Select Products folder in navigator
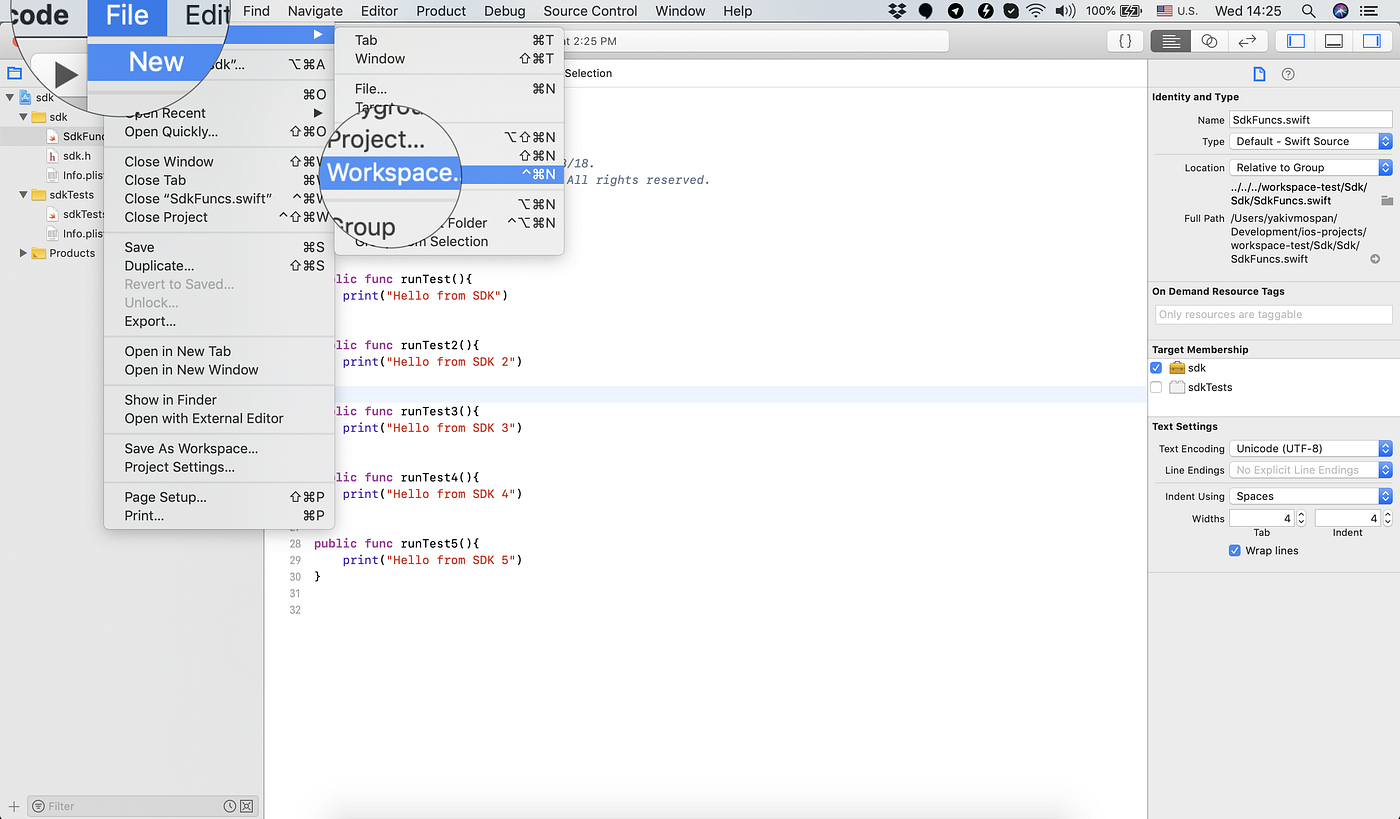Screen dimensions: 1400x819 (x=72, y=253)
